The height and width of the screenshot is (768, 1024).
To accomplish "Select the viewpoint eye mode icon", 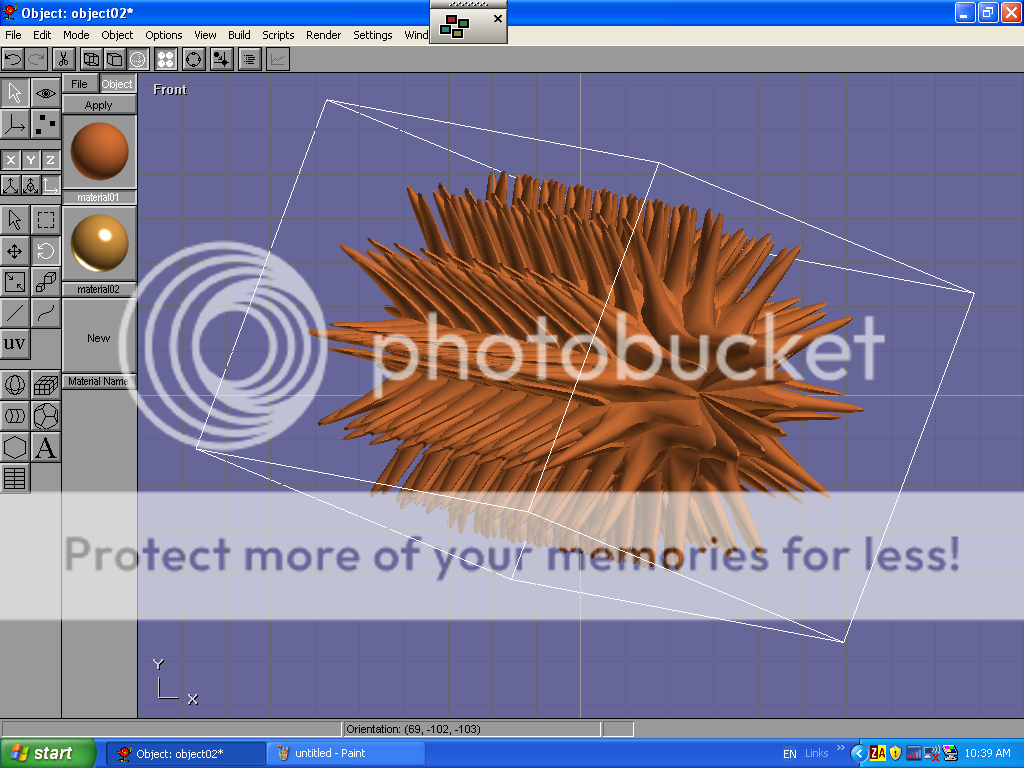I will click(x=46, y=93).
